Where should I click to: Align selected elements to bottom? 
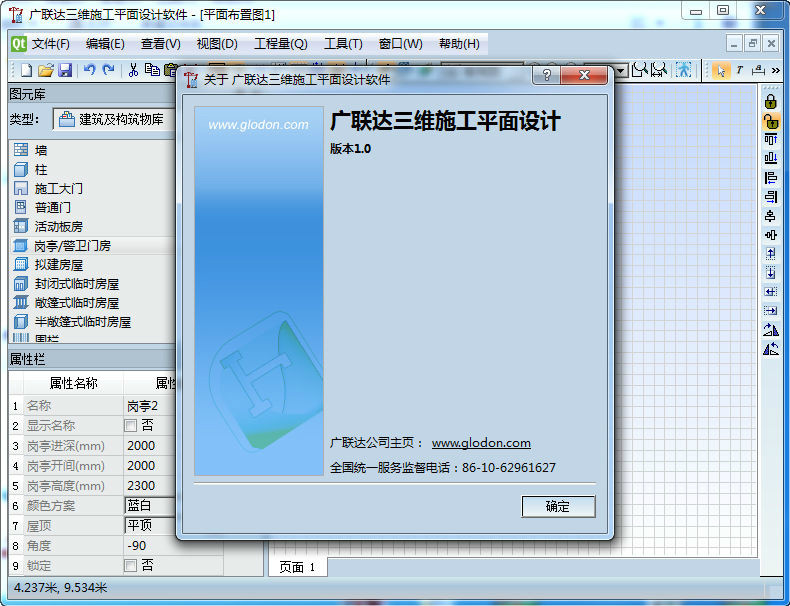click(x=770, y=159)
